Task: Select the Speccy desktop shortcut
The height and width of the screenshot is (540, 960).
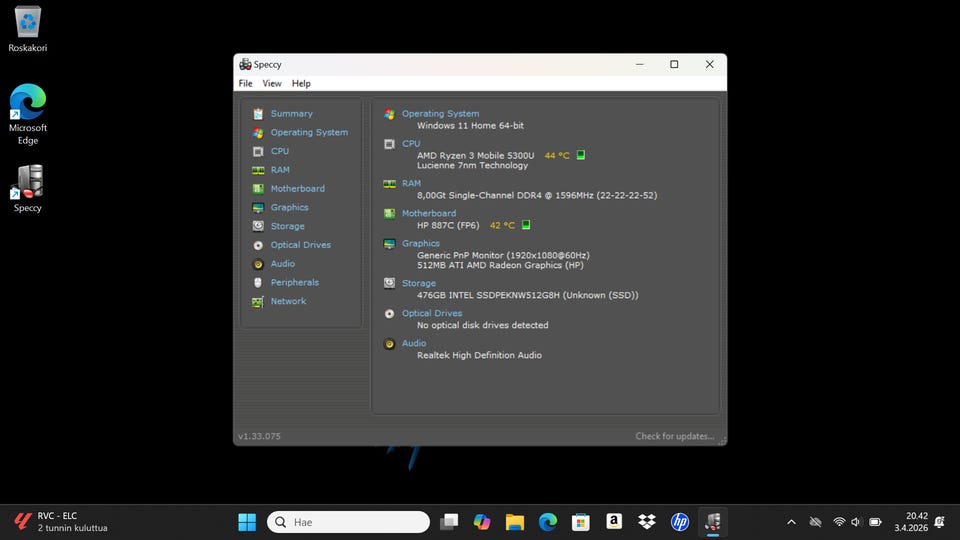Action: tap(28, 189)
